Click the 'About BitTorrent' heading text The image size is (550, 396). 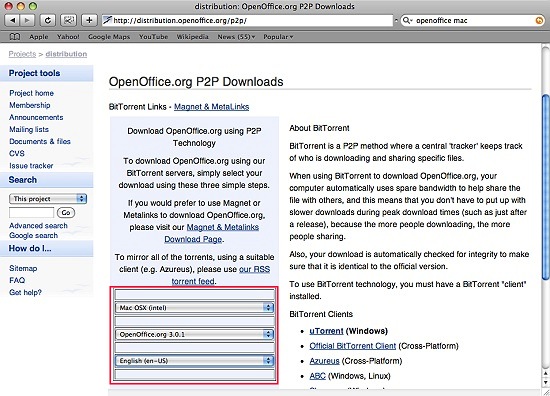(x=319, y=128)
